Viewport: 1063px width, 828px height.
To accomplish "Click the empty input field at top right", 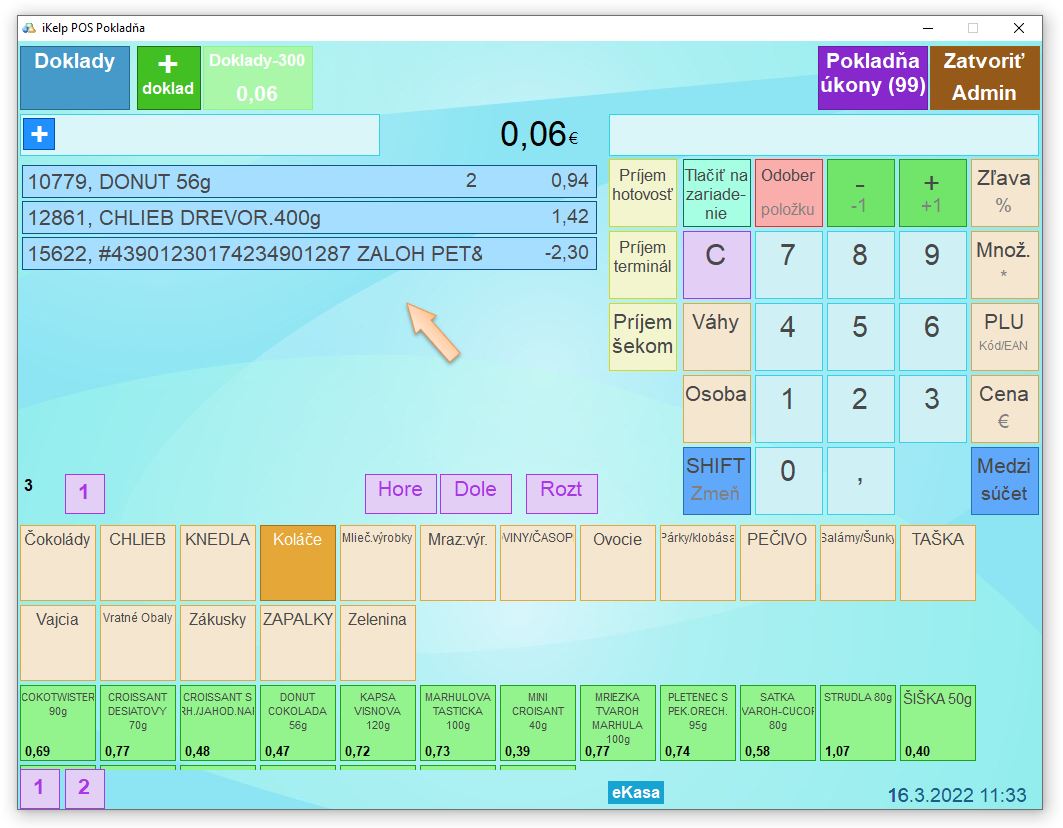I will 823,135.
